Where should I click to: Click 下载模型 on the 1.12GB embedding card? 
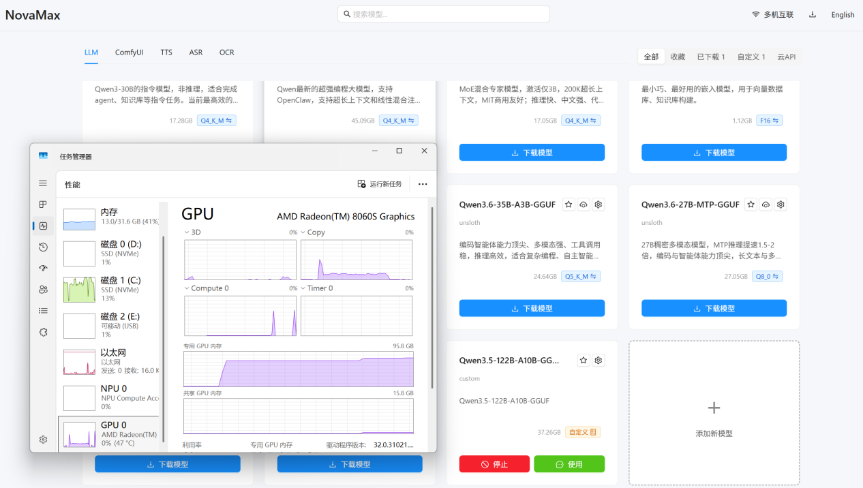coord(714,152)
